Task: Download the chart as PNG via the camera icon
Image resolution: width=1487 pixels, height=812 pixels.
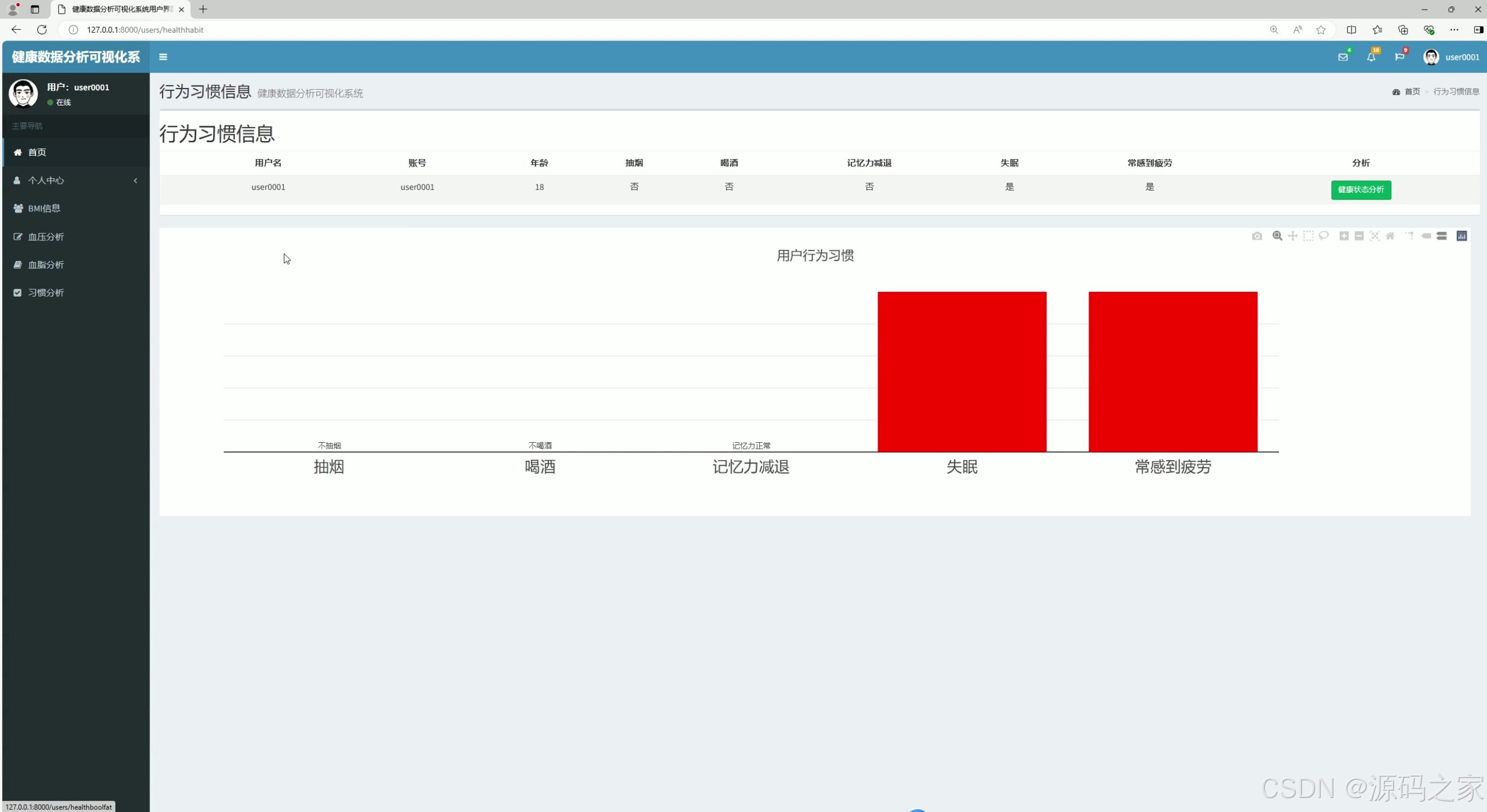Action: click(x=1257, y=236)
